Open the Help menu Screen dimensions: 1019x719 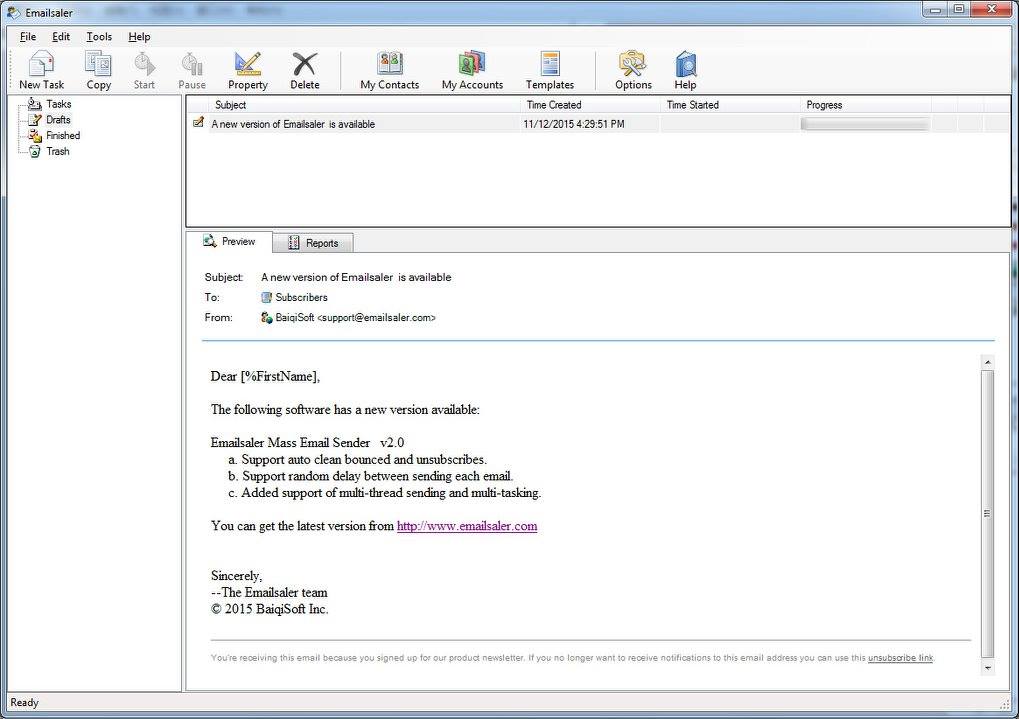click(139, 36)
